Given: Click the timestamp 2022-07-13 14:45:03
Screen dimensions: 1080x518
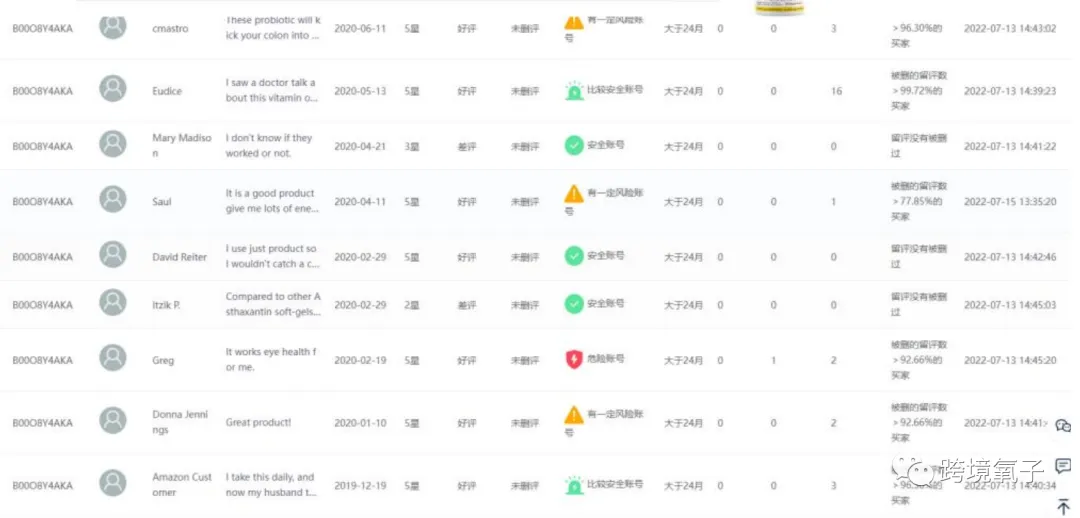Looking at the screenshot, I should coord(1010,304).
